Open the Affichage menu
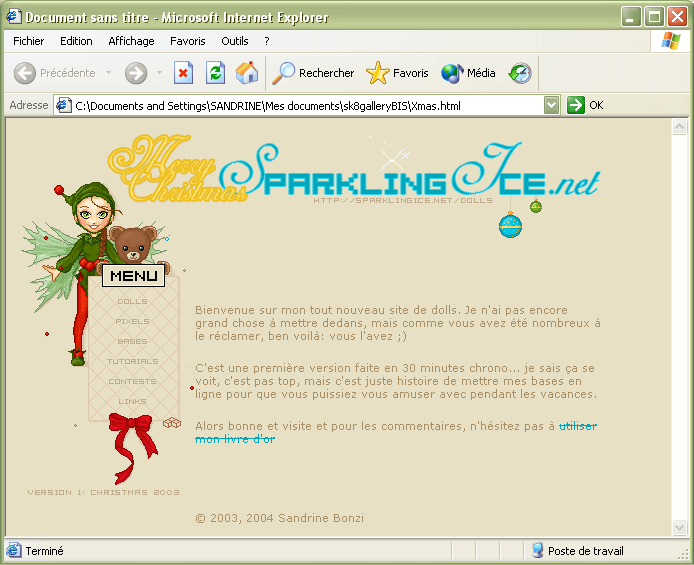The image size is (694, 565). click(x=131, y=41)
